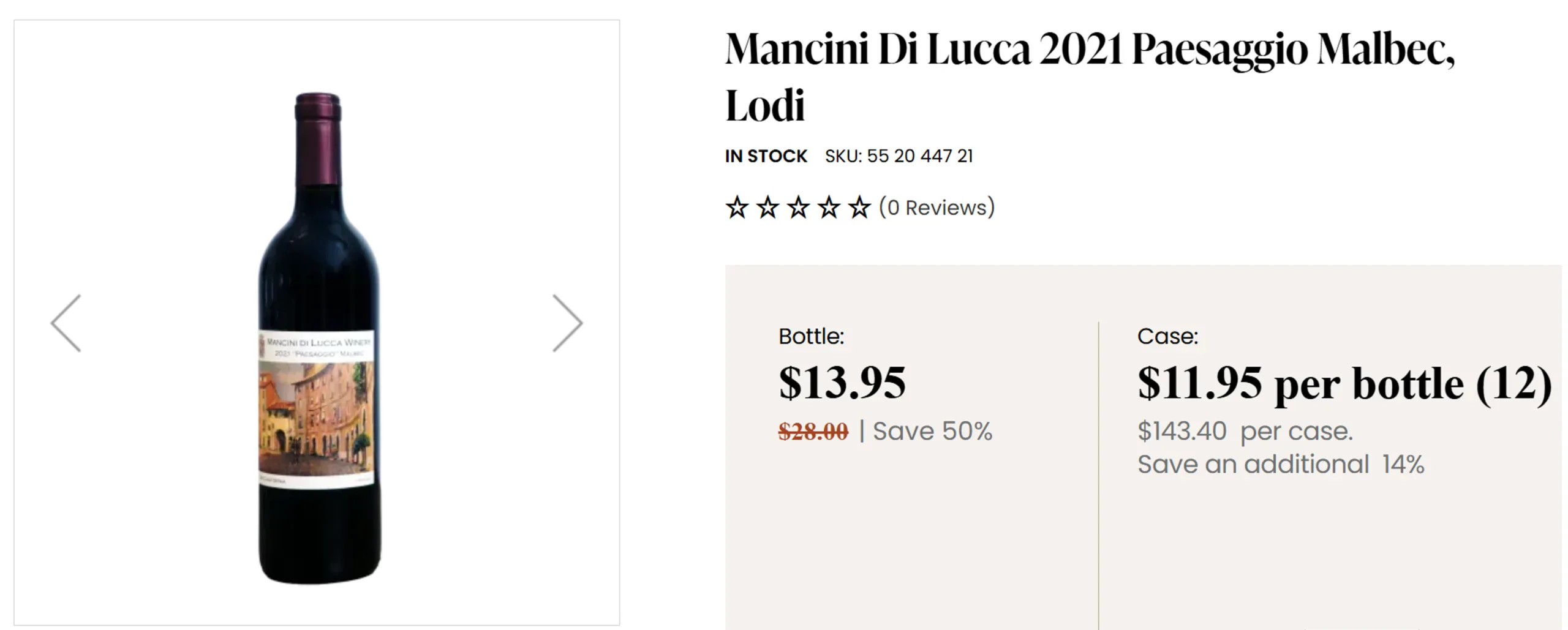The image size is (1568, 630).
Task: Click the IN STOCK status label
Action: [x=766, y=156]
